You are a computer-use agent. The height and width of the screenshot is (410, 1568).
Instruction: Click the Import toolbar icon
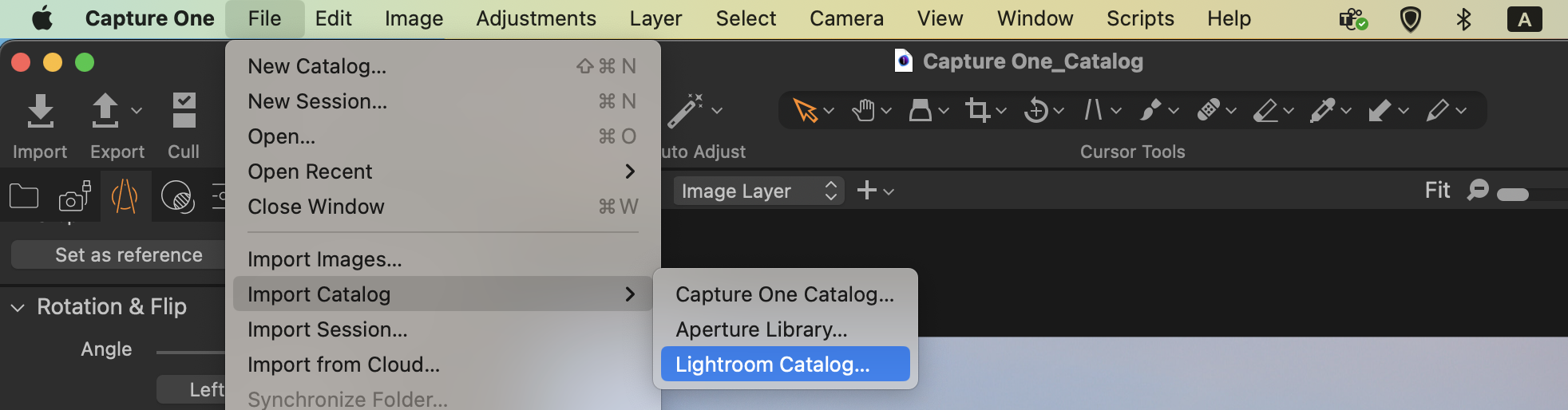[40, 112]
